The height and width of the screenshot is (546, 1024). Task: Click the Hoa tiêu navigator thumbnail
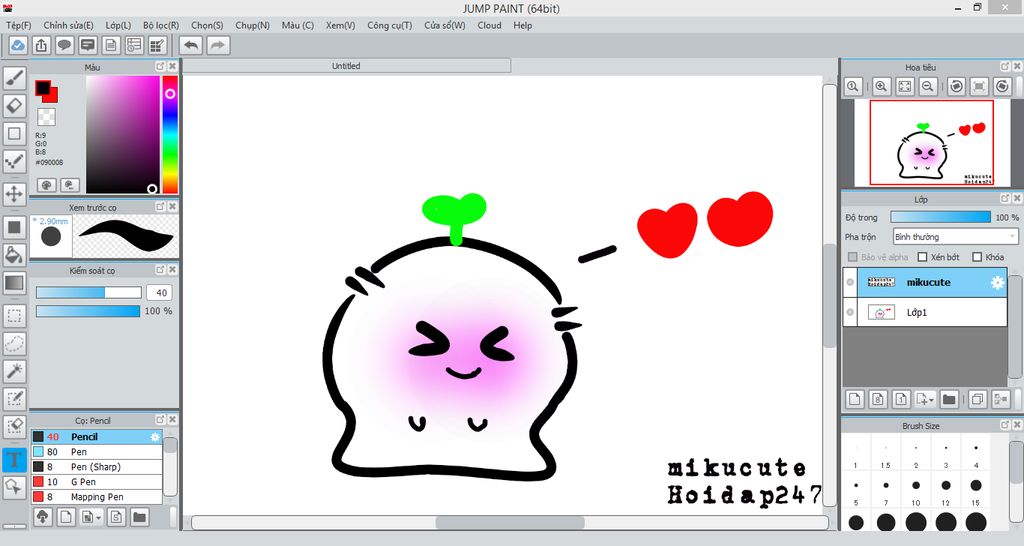point(932,143)
